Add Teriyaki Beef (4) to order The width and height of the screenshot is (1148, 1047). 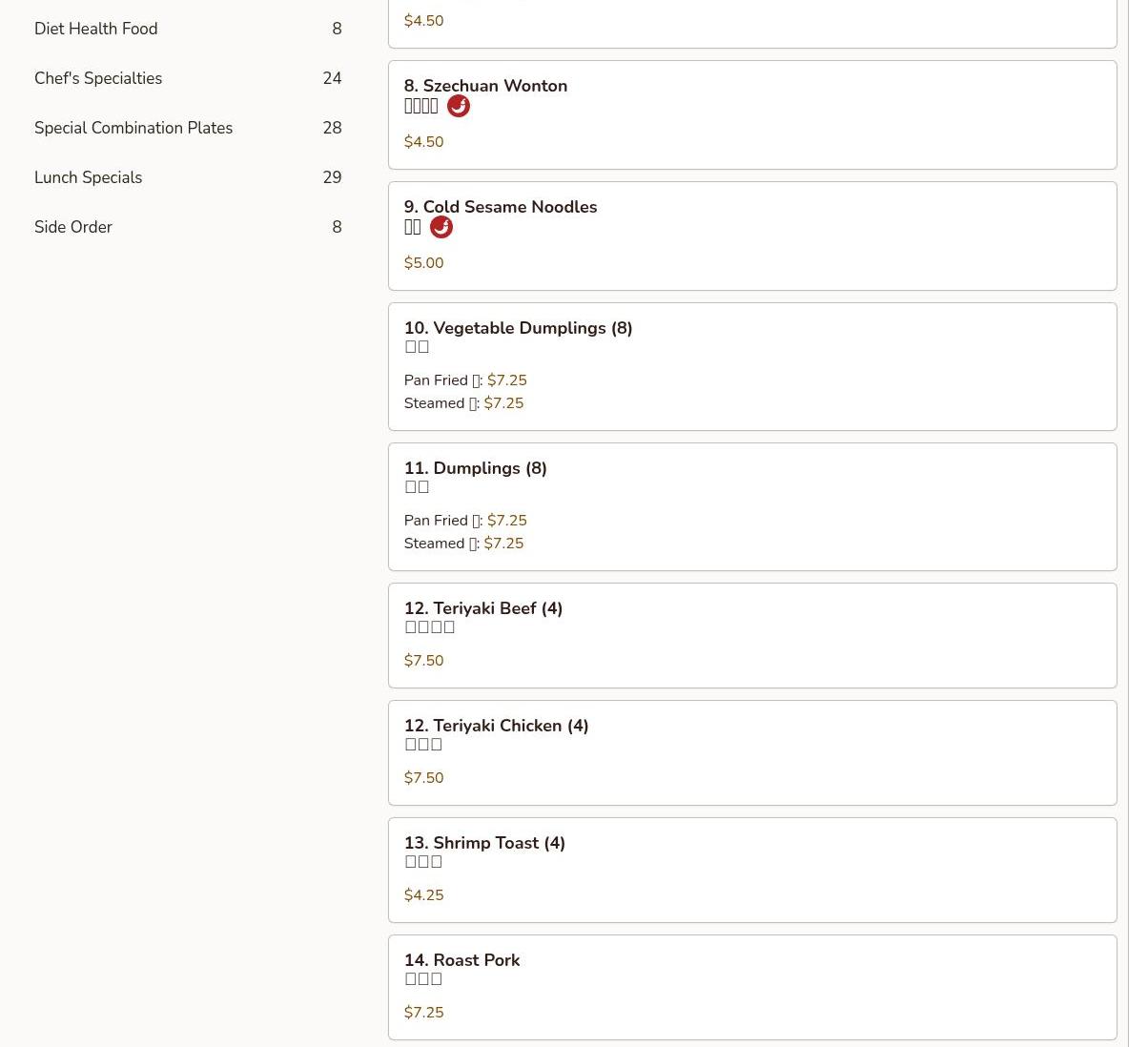[x=483, y=608]
